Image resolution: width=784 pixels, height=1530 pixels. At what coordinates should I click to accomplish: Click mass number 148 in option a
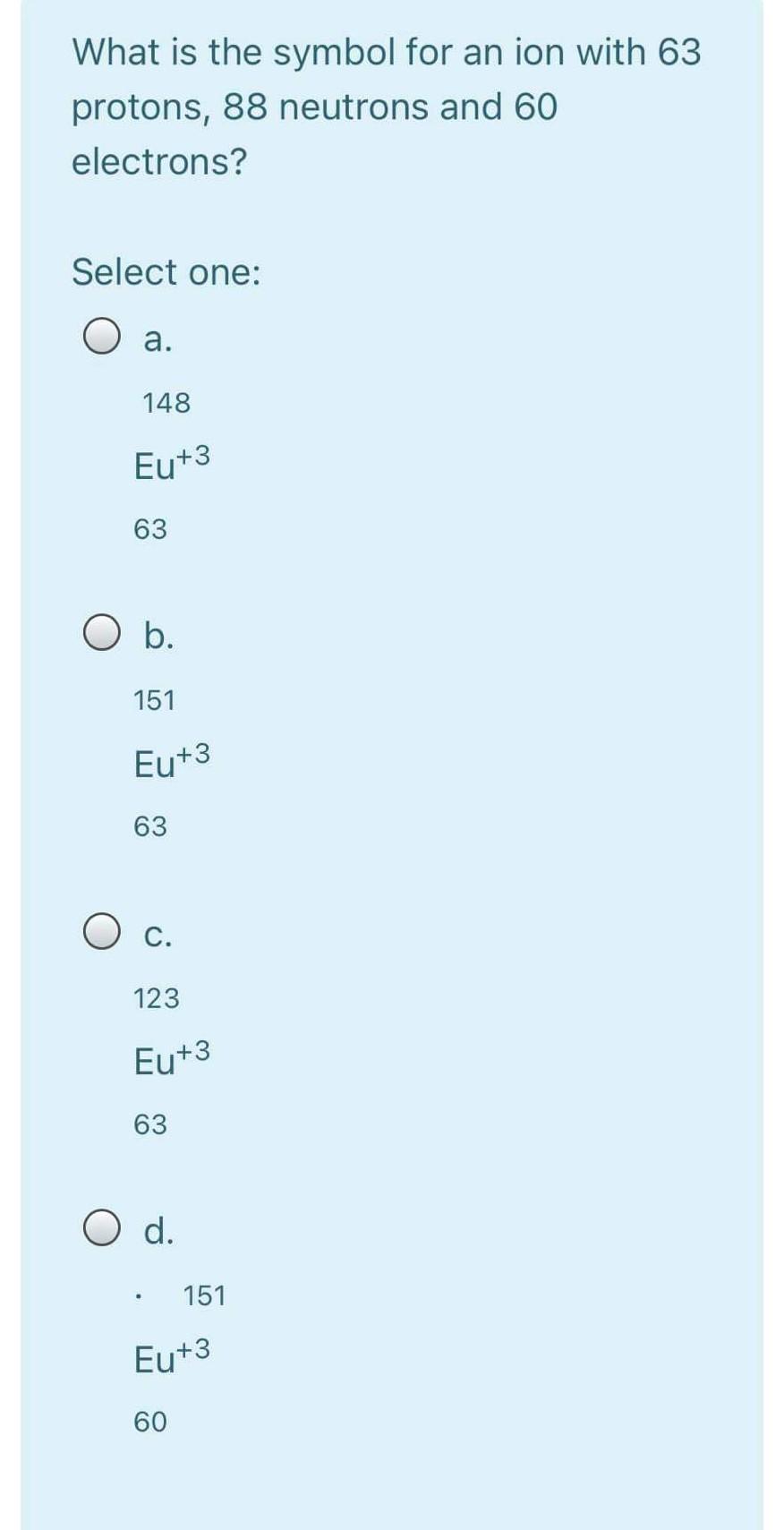click(x=166, y=403)
